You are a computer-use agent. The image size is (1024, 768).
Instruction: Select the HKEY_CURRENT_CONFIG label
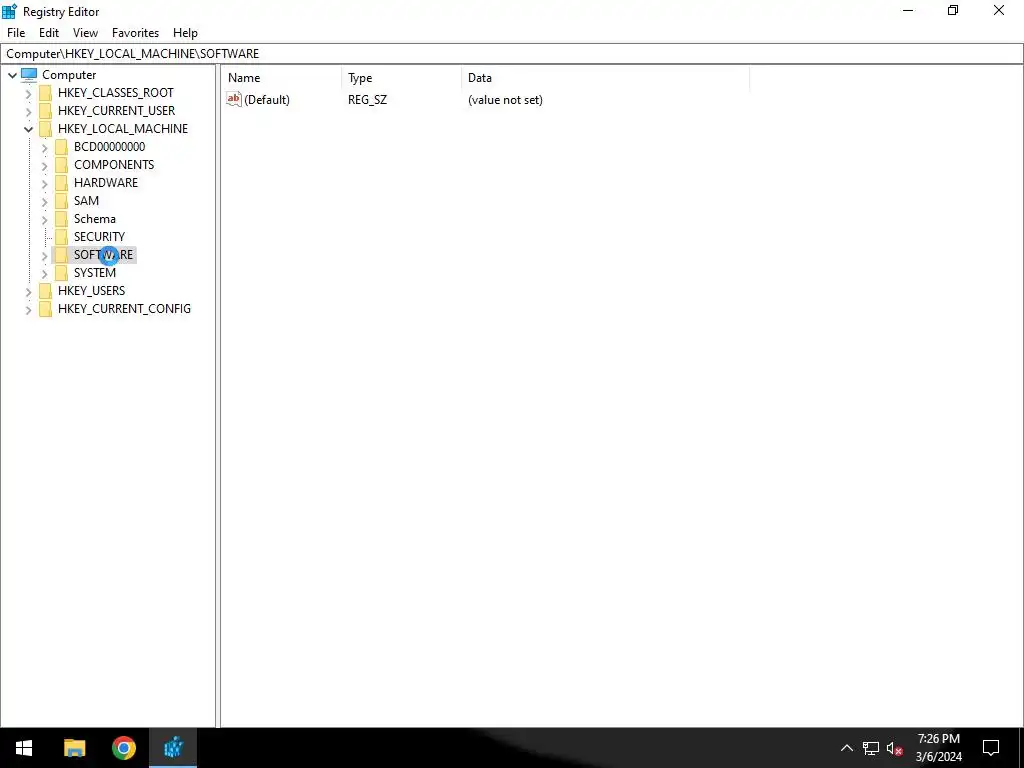[x=124, y=309]
